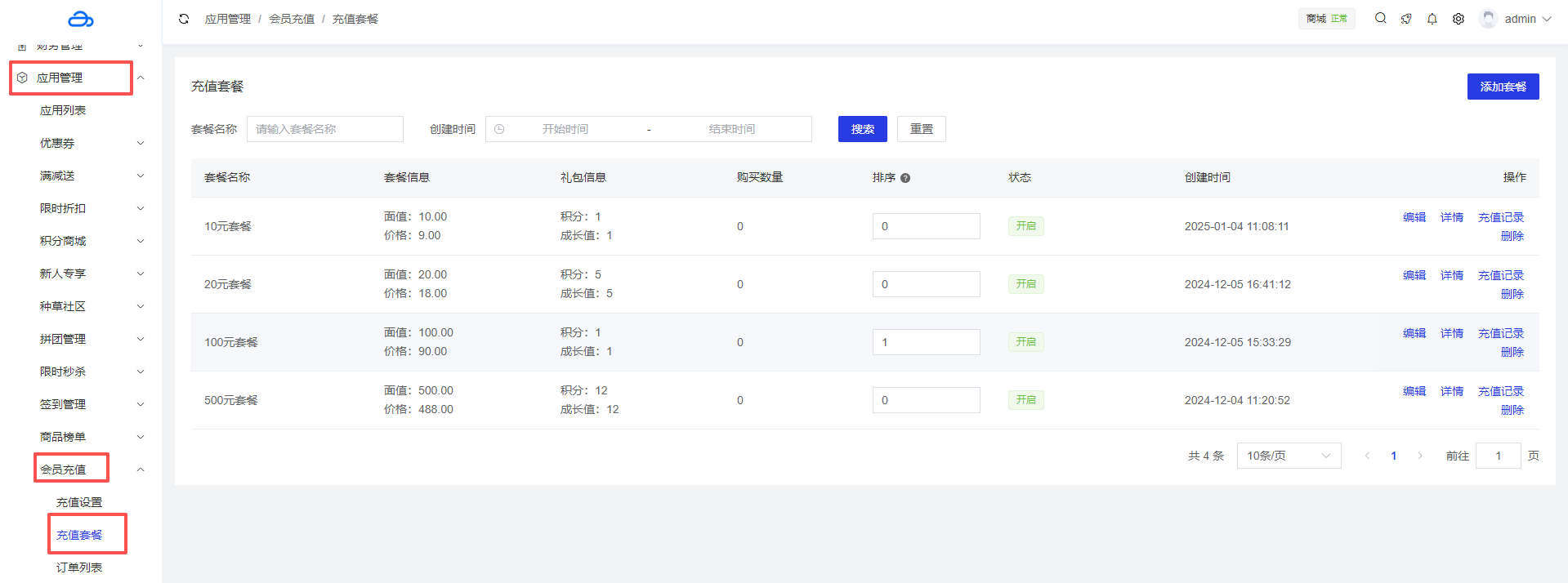Click the sort column help icon

[x=905, y=178]
